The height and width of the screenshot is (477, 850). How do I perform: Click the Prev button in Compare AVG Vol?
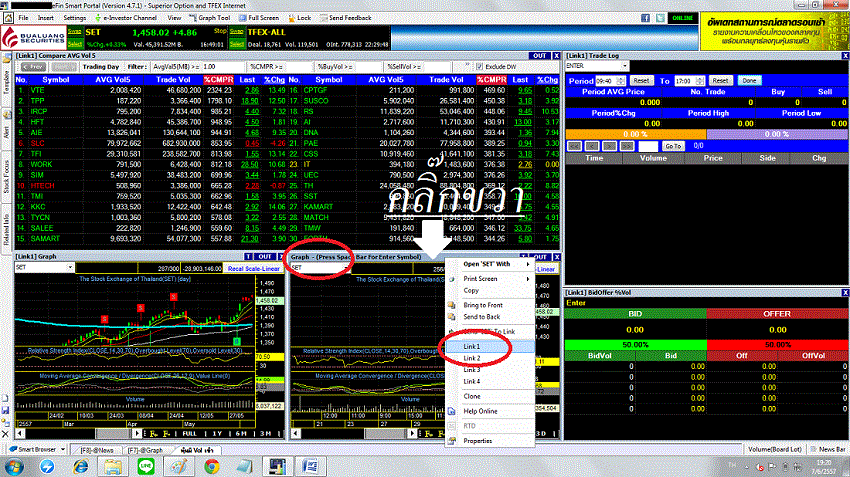[33, 67]
